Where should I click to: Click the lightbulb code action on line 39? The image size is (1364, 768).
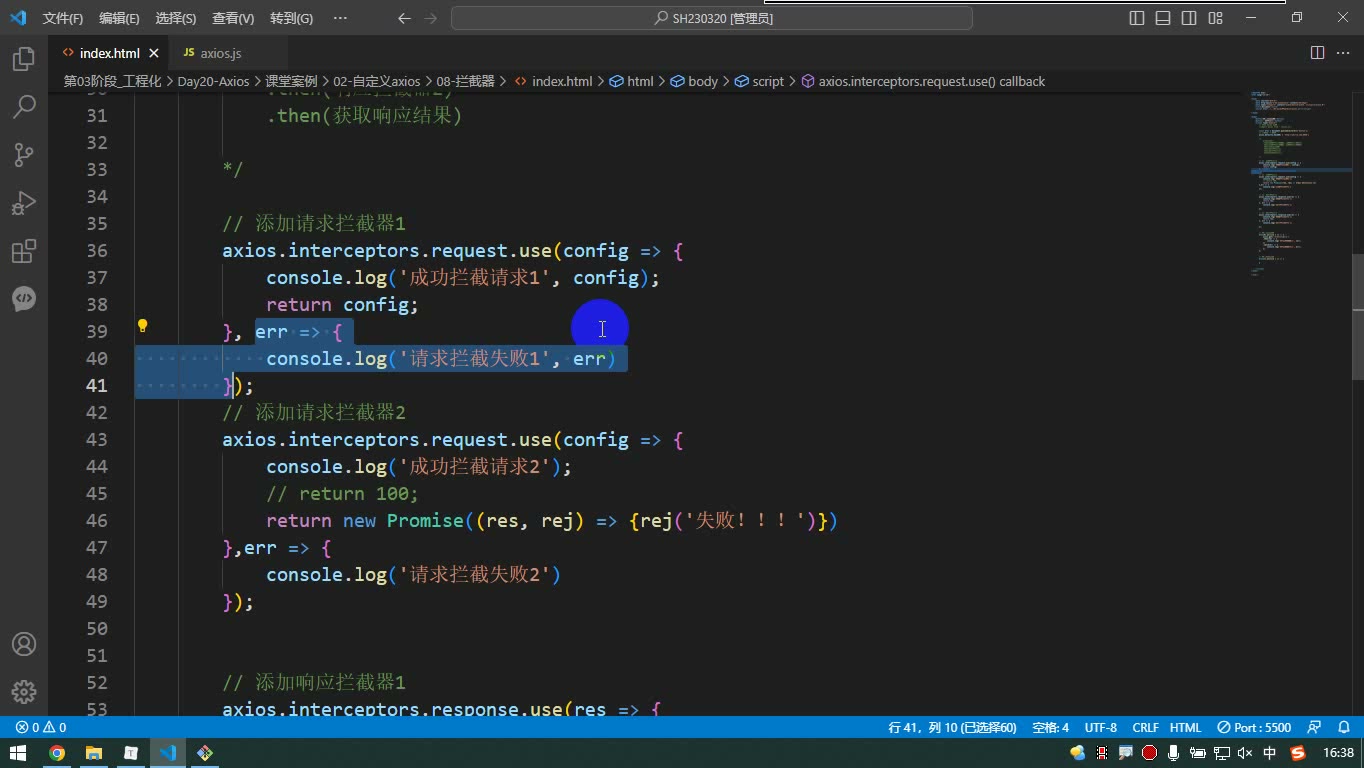pos(142,326)
